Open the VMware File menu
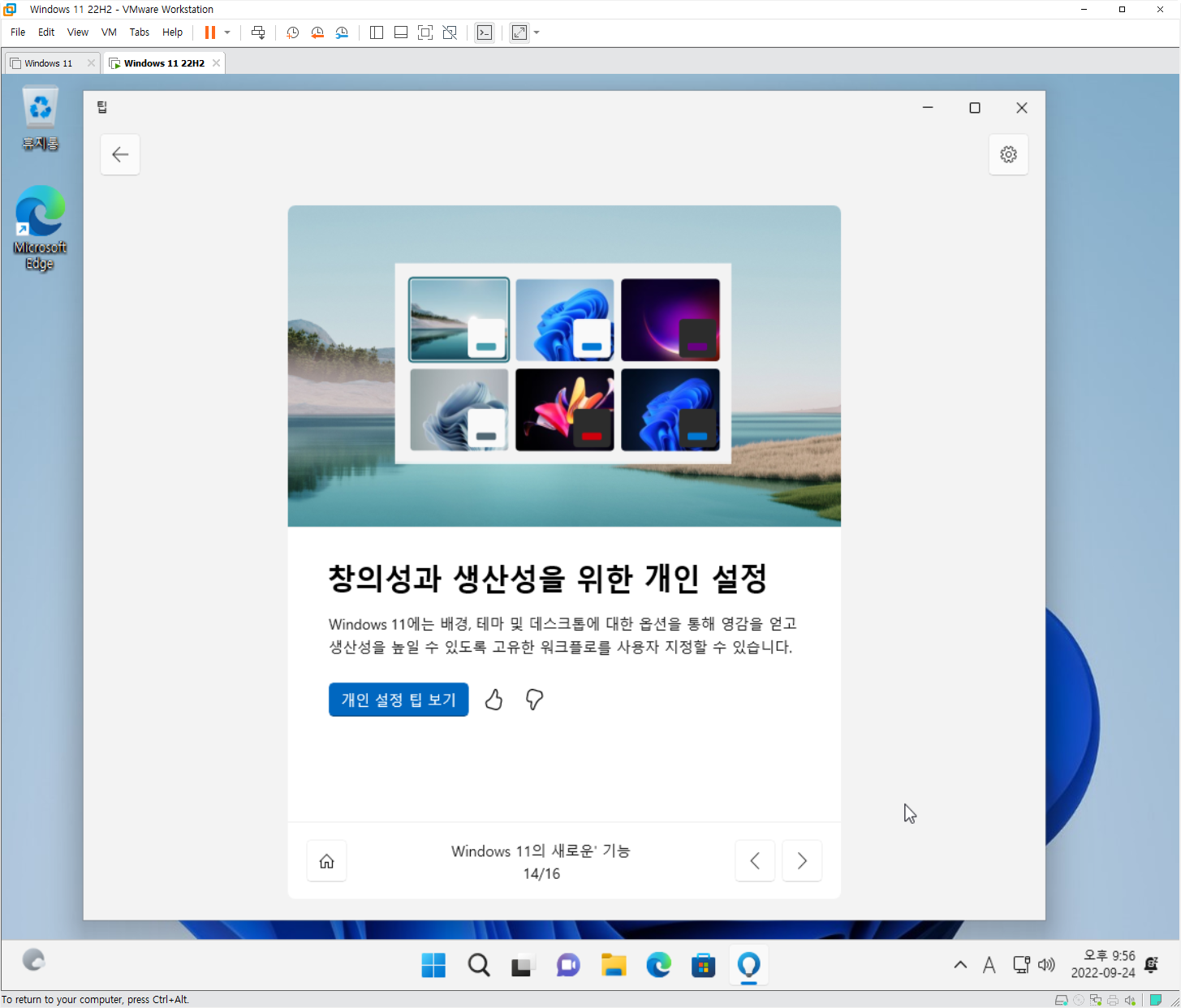The width and height of the screenshot is (1181, 1008). click(18, 32)
